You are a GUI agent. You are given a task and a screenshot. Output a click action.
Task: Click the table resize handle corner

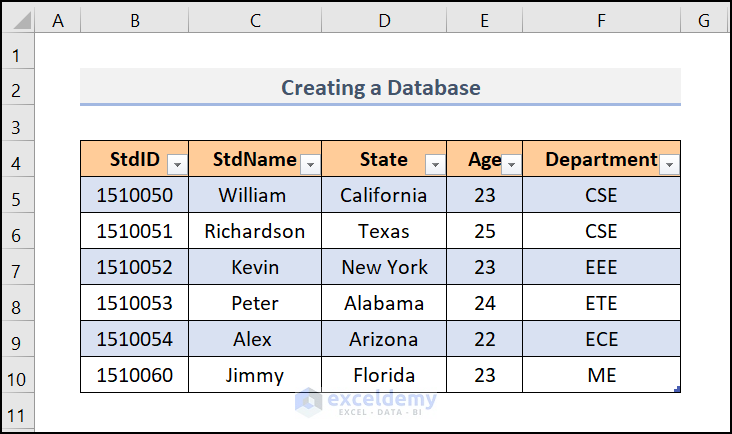tap(677, 389)
